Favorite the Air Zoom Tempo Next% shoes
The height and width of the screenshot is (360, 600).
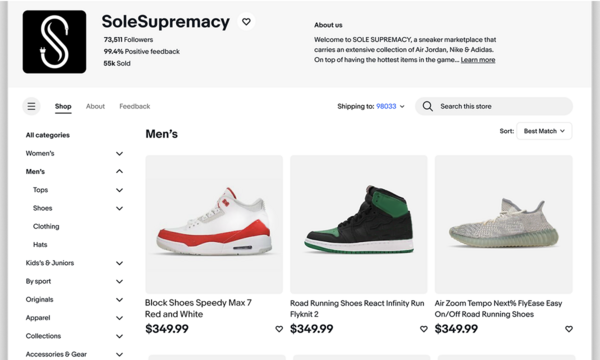569,329
